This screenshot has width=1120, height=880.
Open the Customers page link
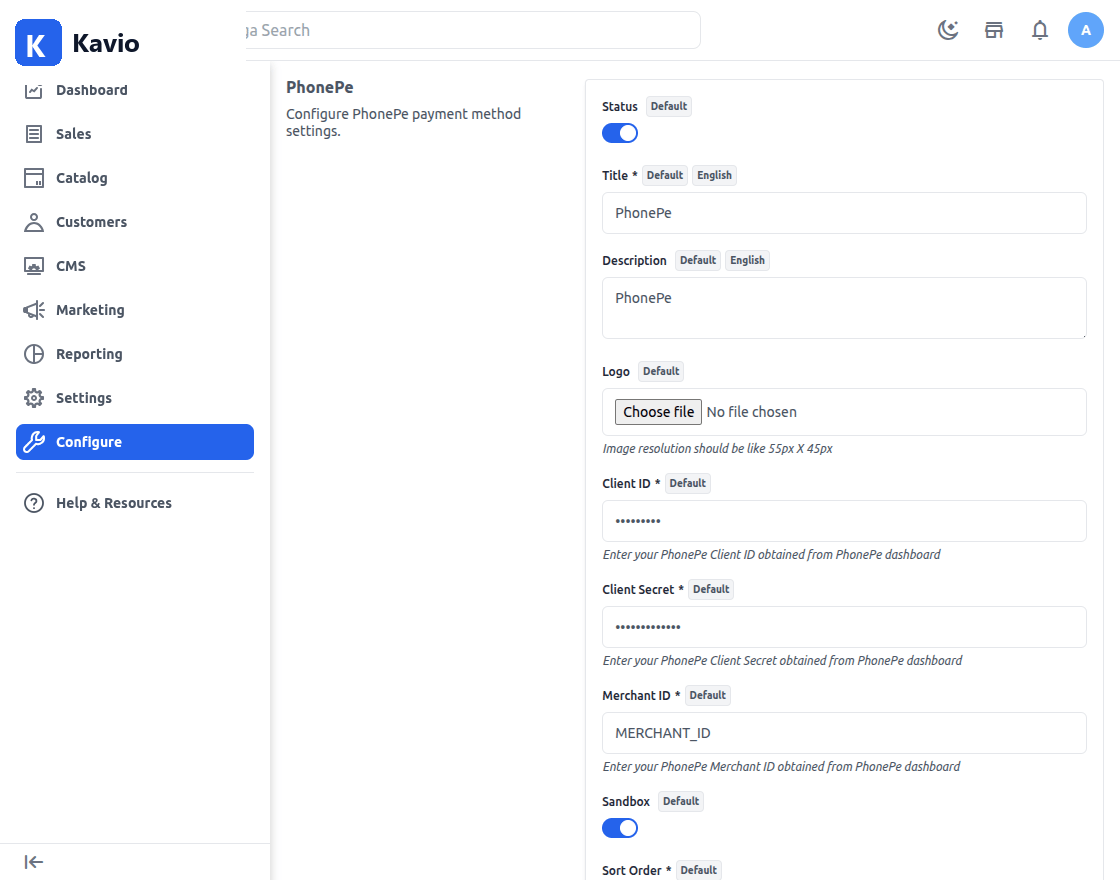pyautogui.click(x=135, y=222)
